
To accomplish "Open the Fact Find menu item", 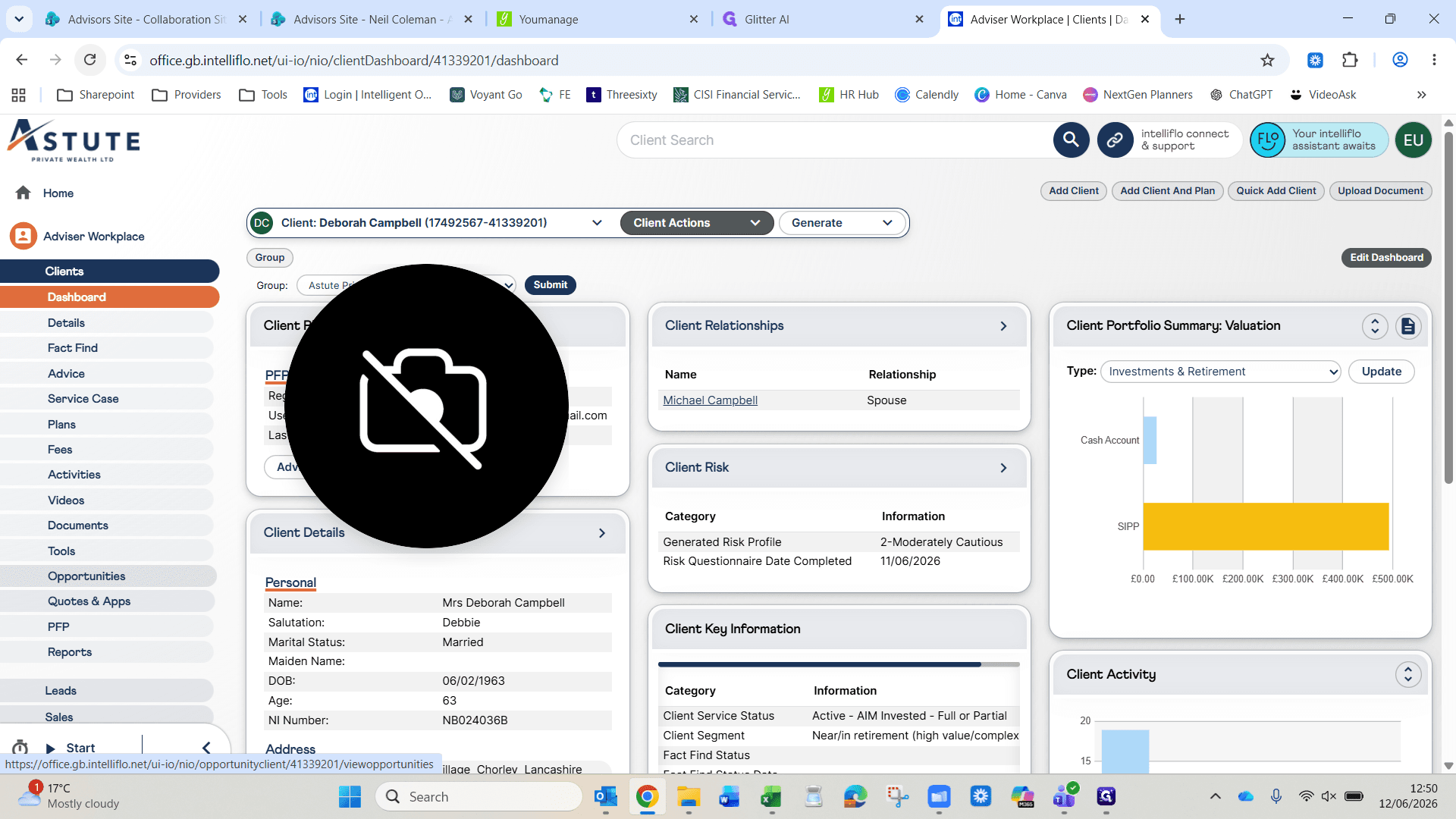I will click(73, 348).
